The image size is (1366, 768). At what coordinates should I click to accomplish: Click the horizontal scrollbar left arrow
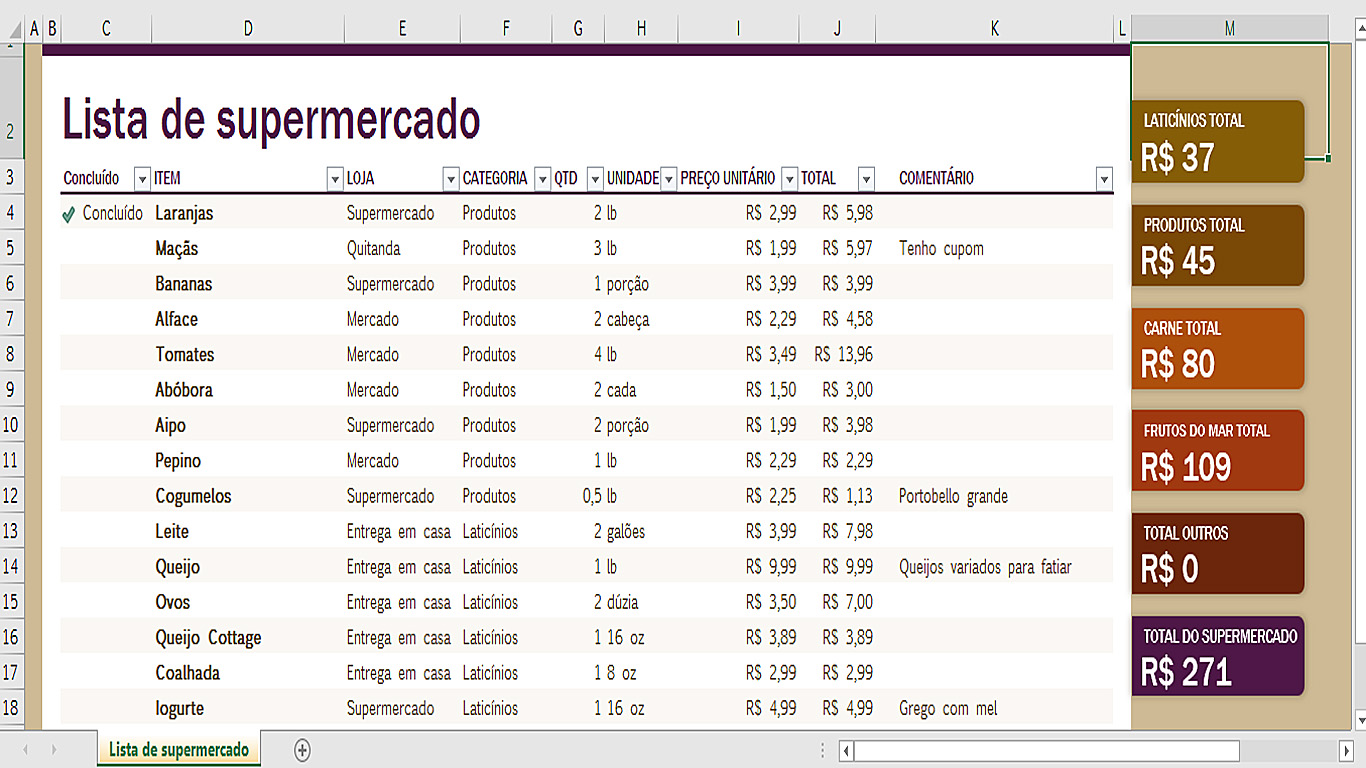click(846, 751)
